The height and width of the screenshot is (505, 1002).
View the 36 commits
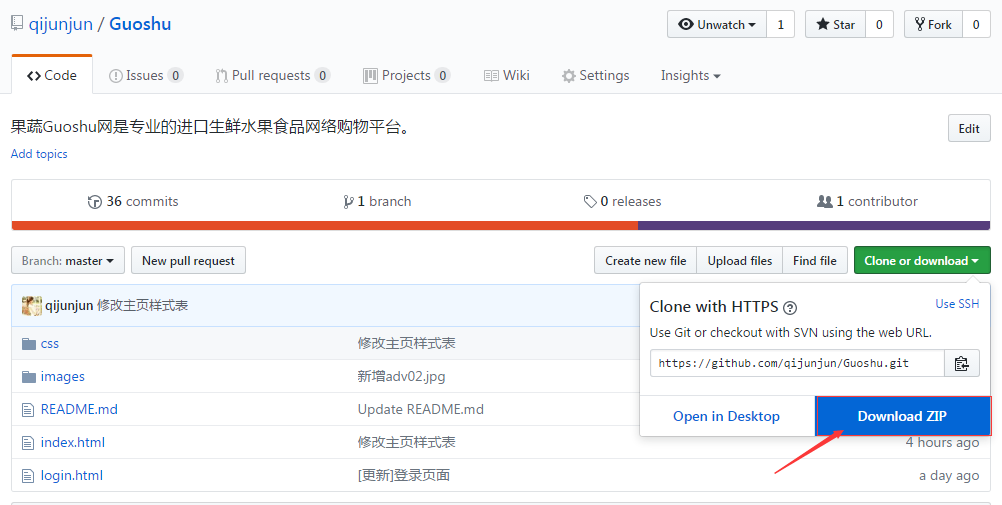pyautogui.click(x=133, y=201)
